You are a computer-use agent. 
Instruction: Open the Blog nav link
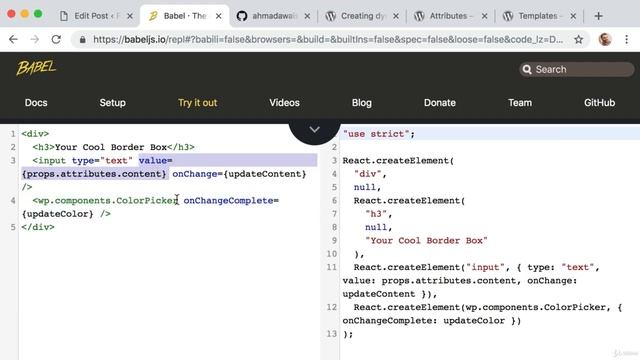(362, 103)
